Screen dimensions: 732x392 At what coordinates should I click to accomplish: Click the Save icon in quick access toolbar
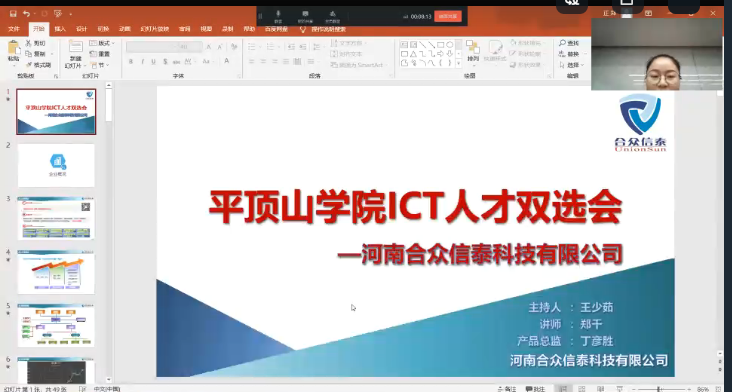[x=13, y=14]
